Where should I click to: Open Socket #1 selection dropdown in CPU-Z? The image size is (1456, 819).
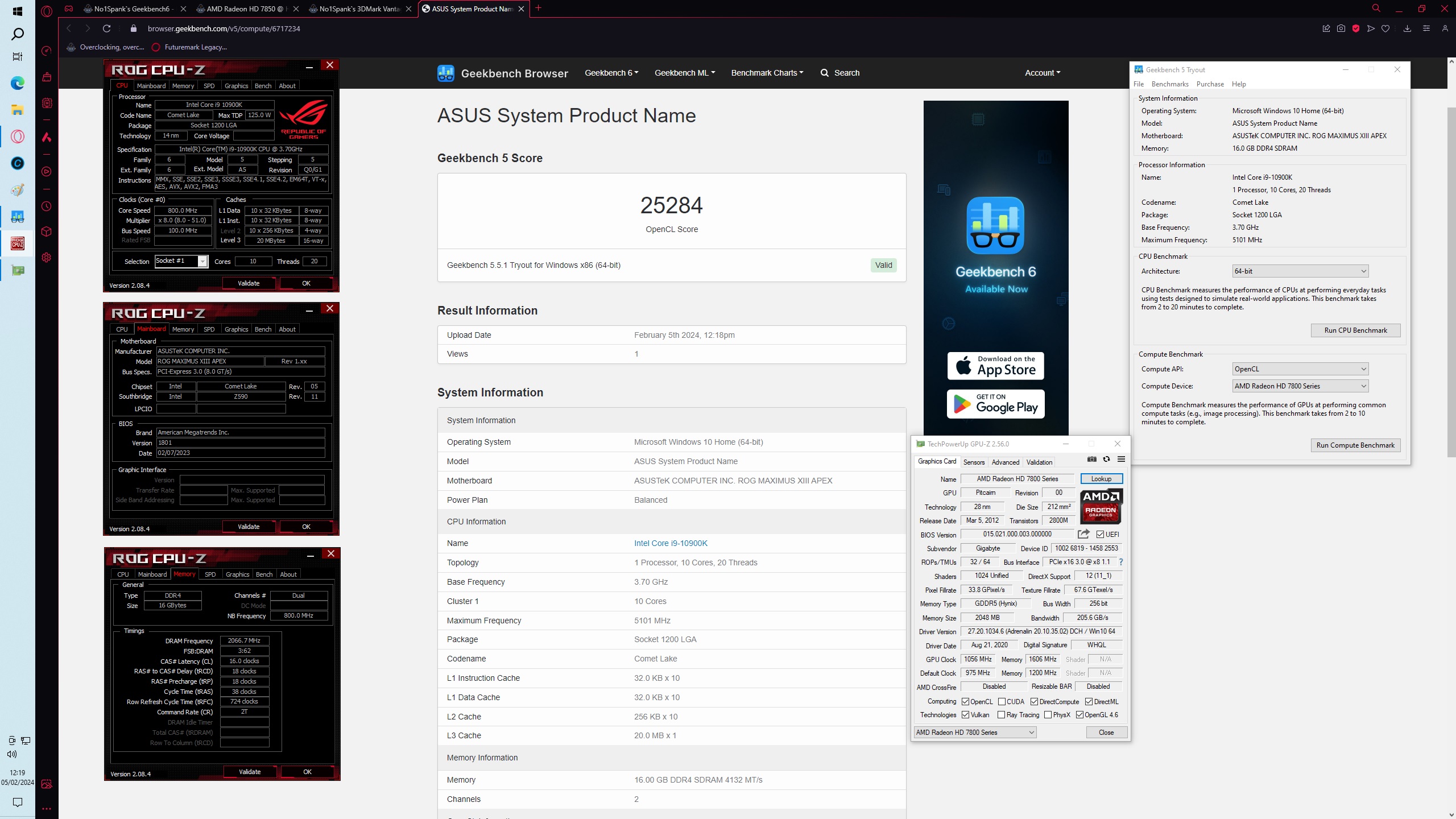[181, 261]
